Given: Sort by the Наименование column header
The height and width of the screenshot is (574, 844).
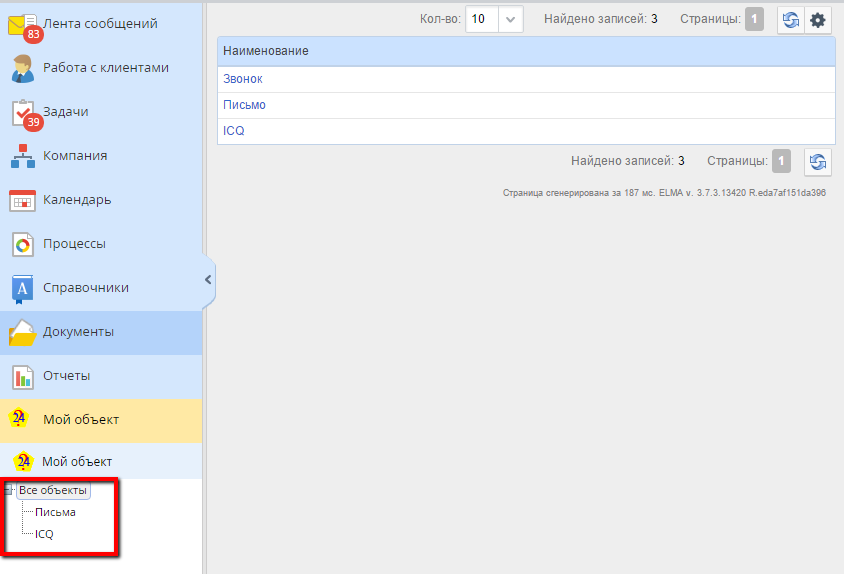Looking at the screenshot, I should (266, 51).
